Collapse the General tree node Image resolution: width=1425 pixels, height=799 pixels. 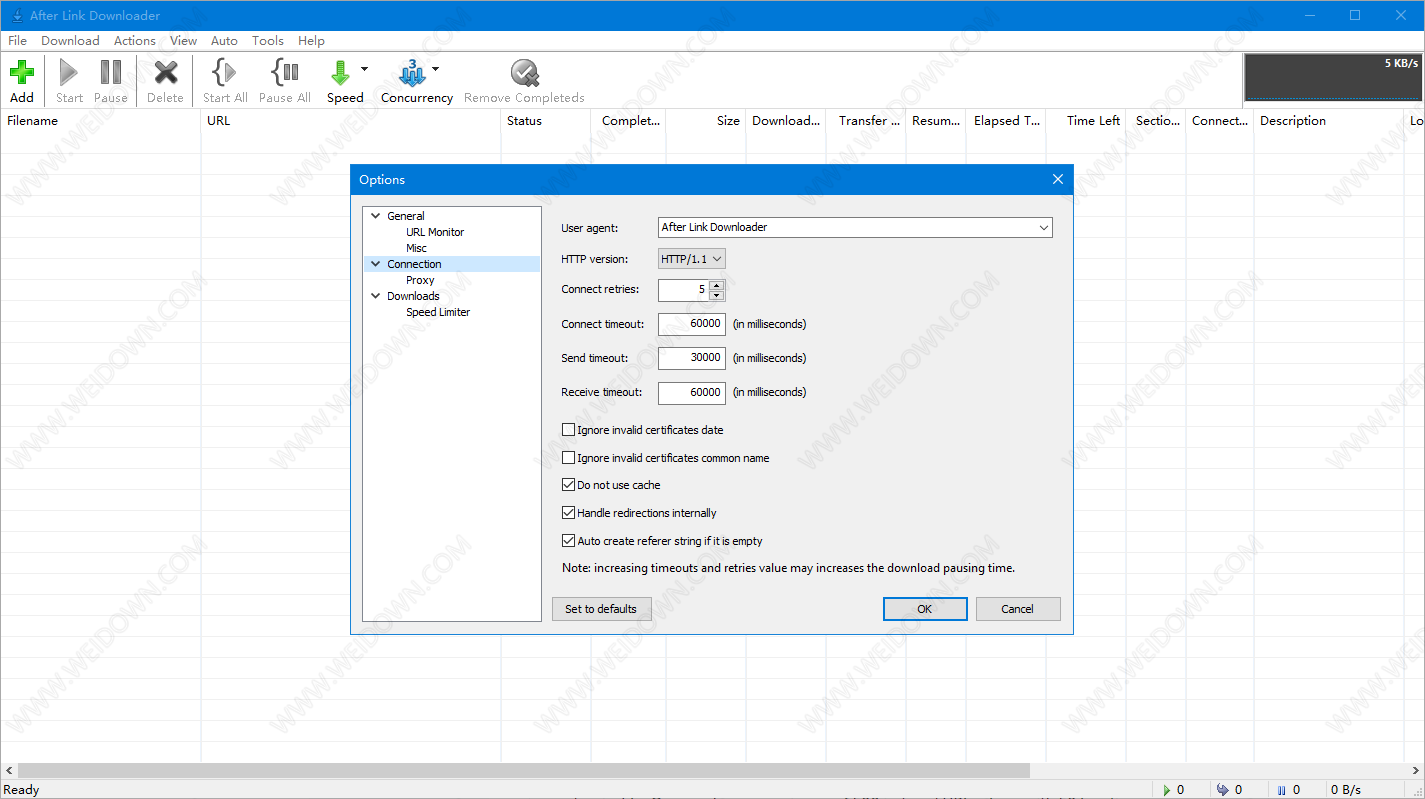pos(376,216)
